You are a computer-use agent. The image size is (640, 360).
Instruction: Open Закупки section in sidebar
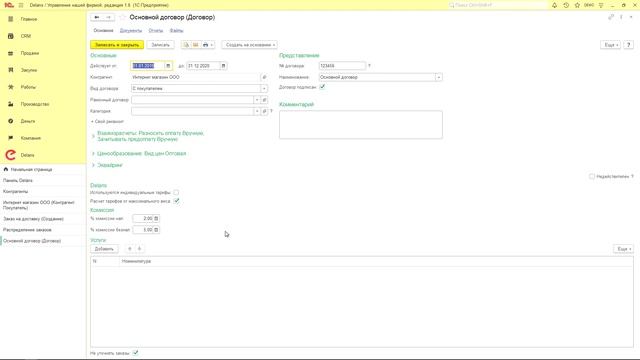click(x=29, y=70)
